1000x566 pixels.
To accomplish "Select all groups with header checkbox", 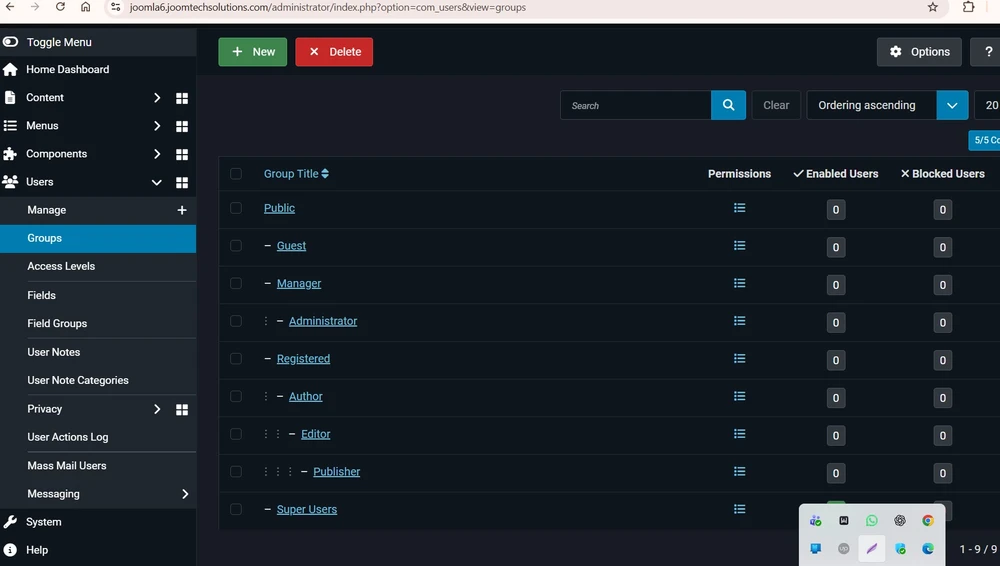I will (x=236, y=174).
